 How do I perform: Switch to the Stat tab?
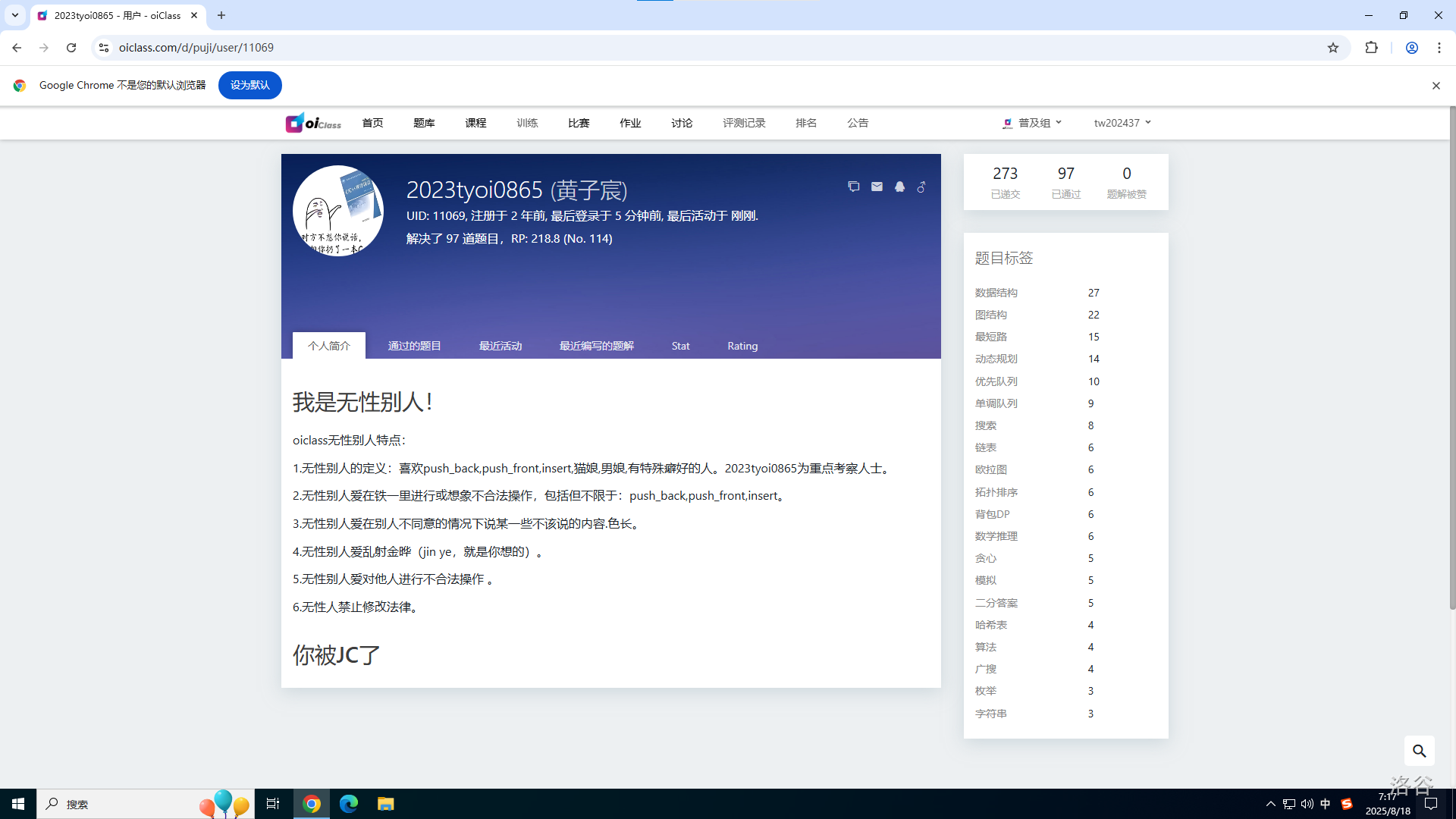tap(680, 345)
